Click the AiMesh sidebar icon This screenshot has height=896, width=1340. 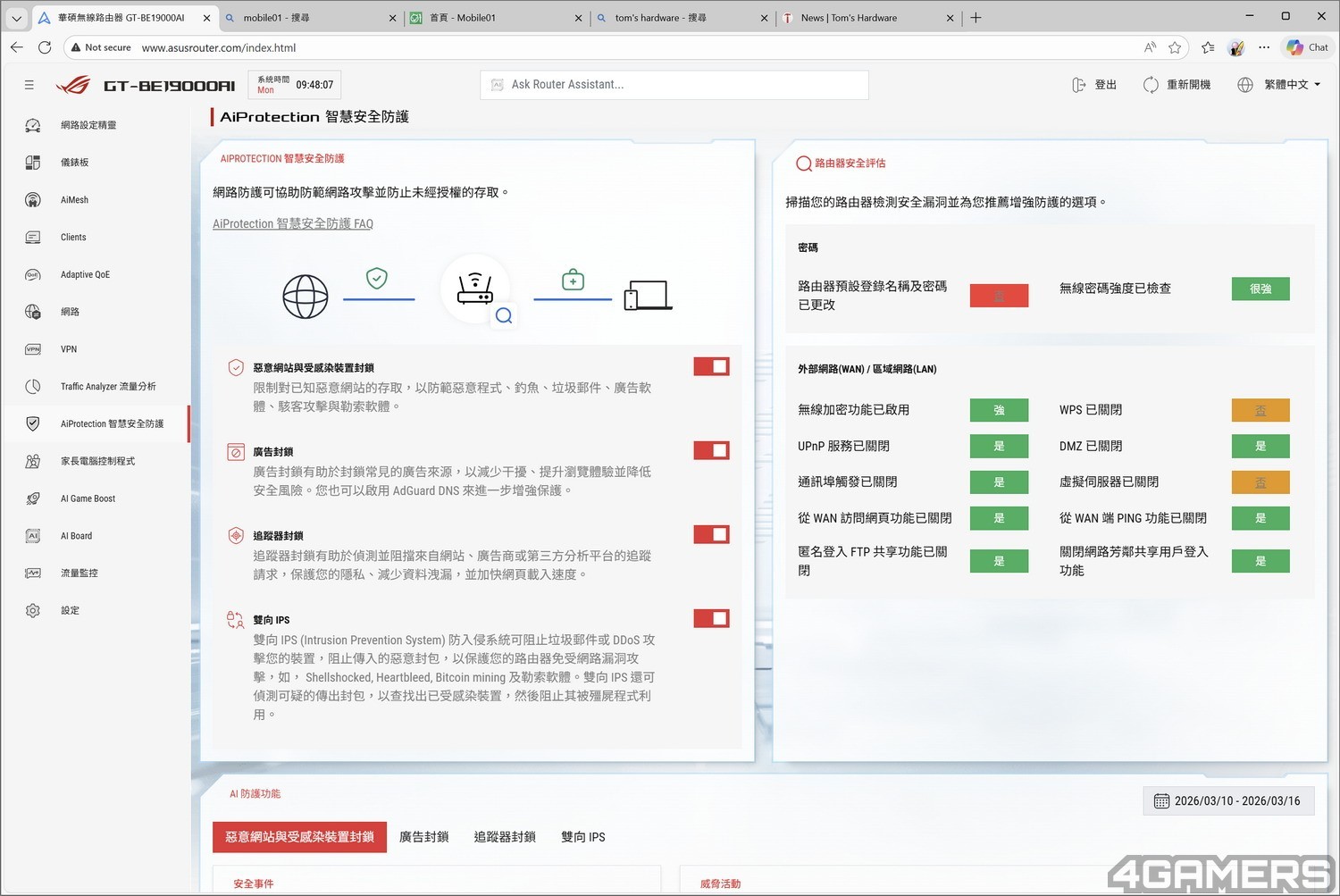(x=33, y=200)
